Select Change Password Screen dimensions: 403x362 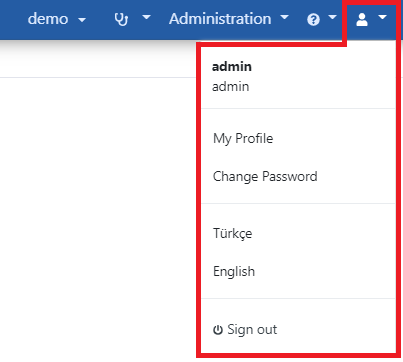point(265,176)
